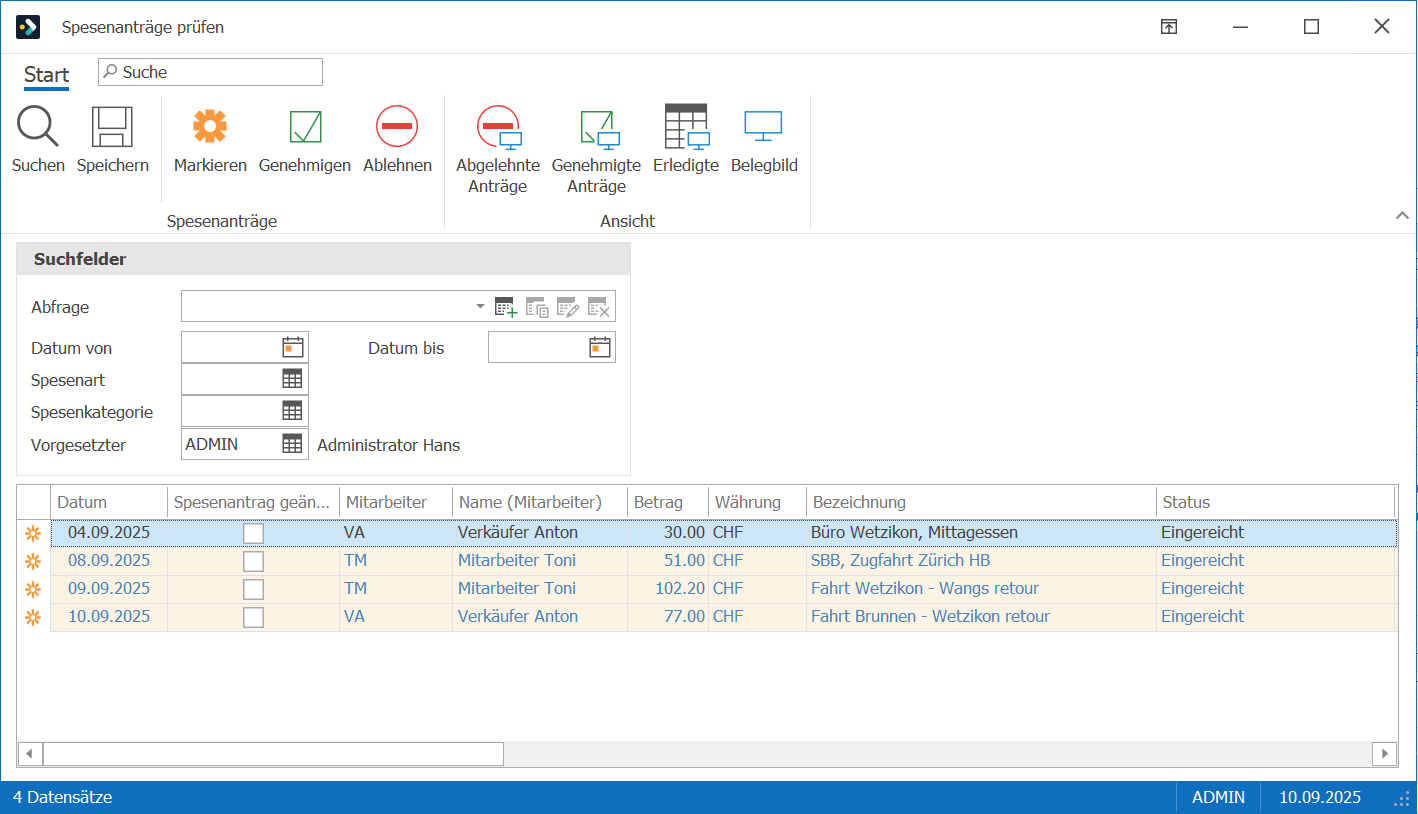Viewport: 1418px width, 814px height.
Task: Sort by the Datum column header
Action: coord(108,502)
